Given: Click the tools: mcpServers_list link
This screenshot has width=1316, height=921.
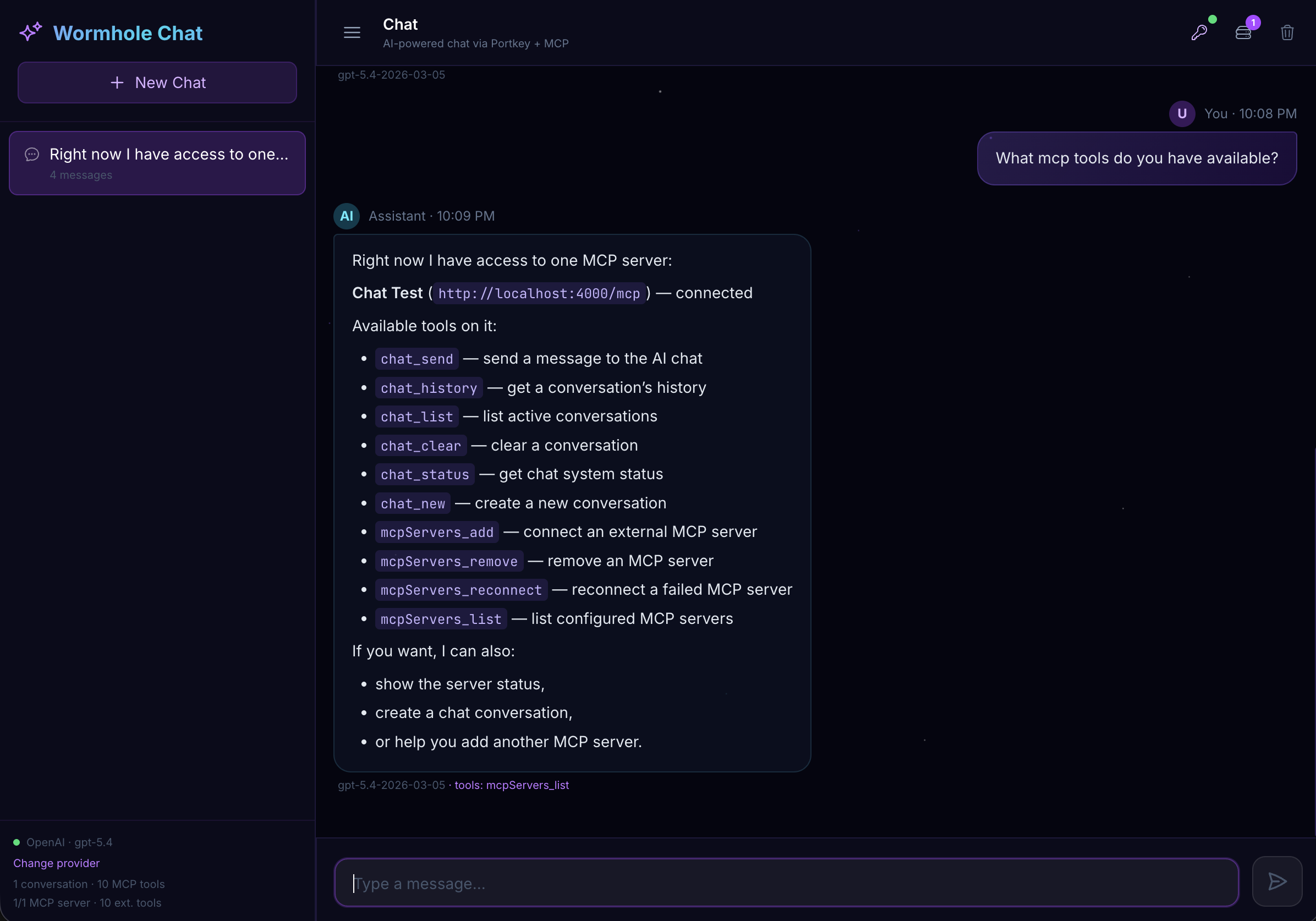Looking at the screenshot, I should (511, 785).
